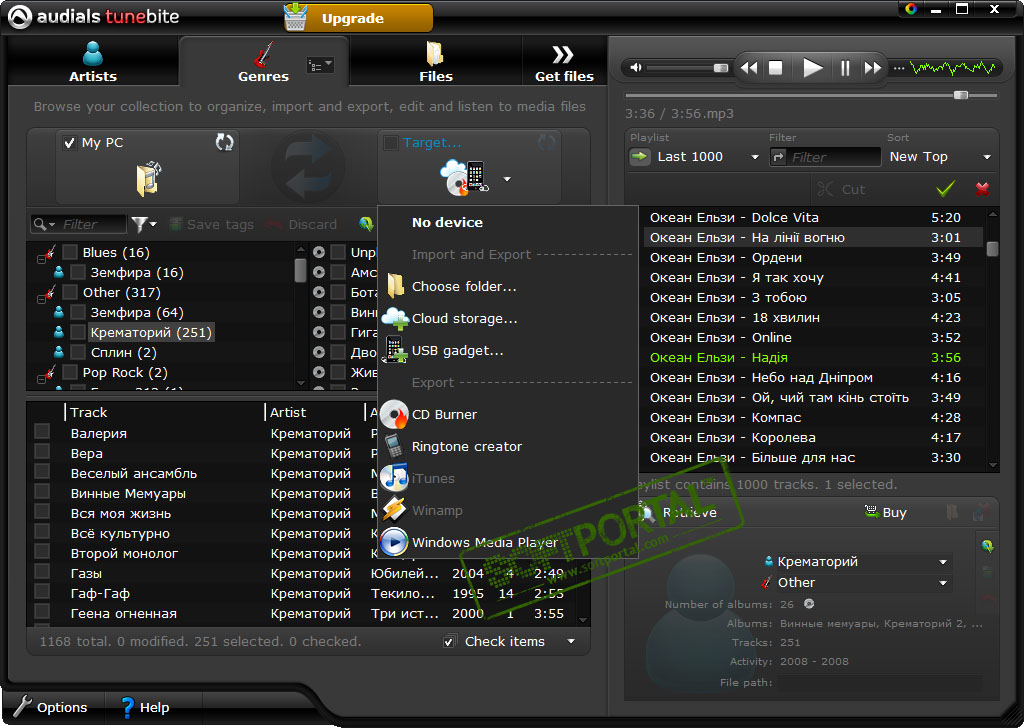Click the playlist Filter field

[x=825, y=157]
